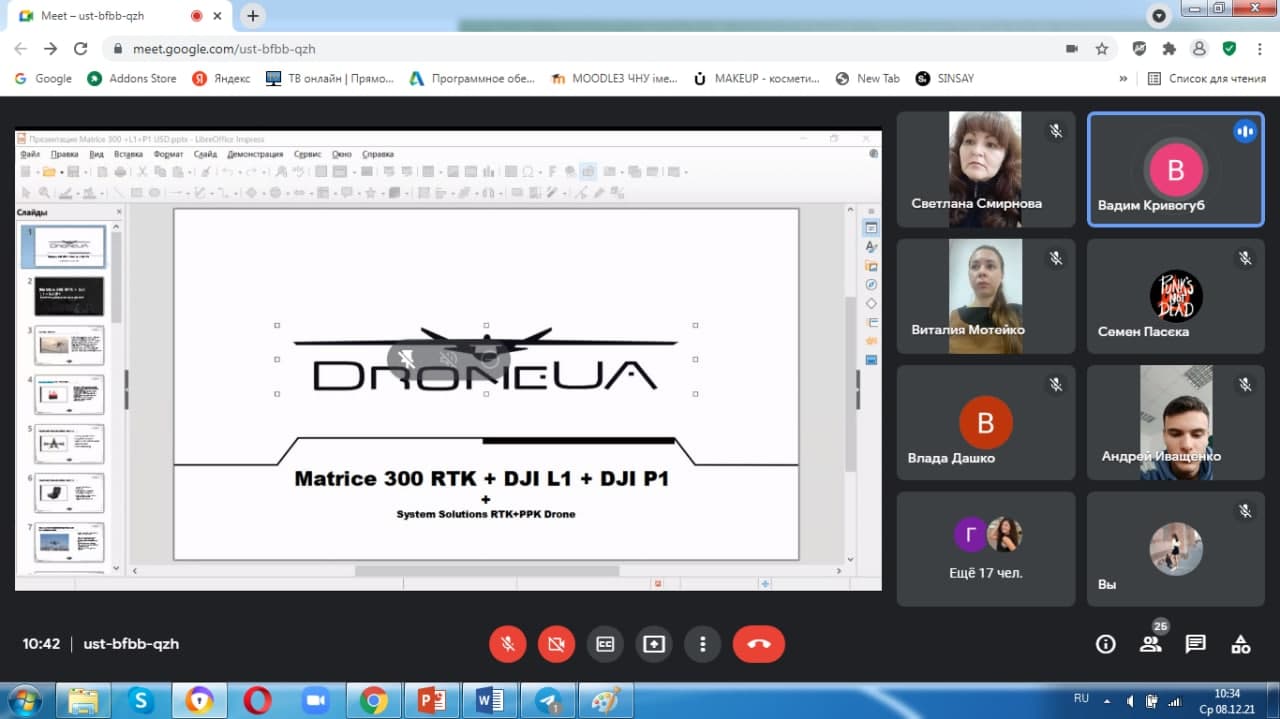Open the in-call chat panel

click(1195, 644)
